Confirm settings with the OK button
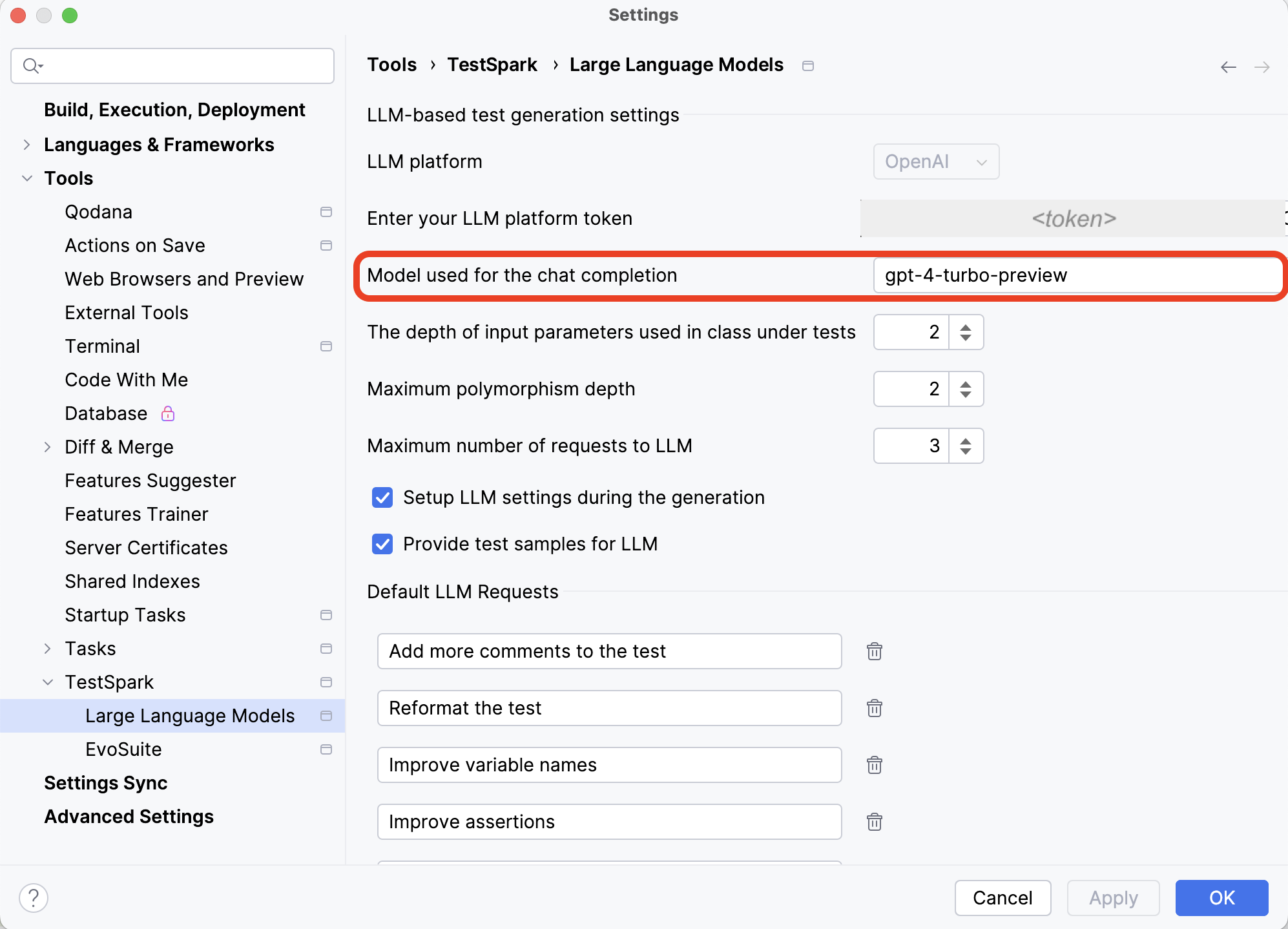Viewport: 1288px width, 929px height. (1222, 898)
